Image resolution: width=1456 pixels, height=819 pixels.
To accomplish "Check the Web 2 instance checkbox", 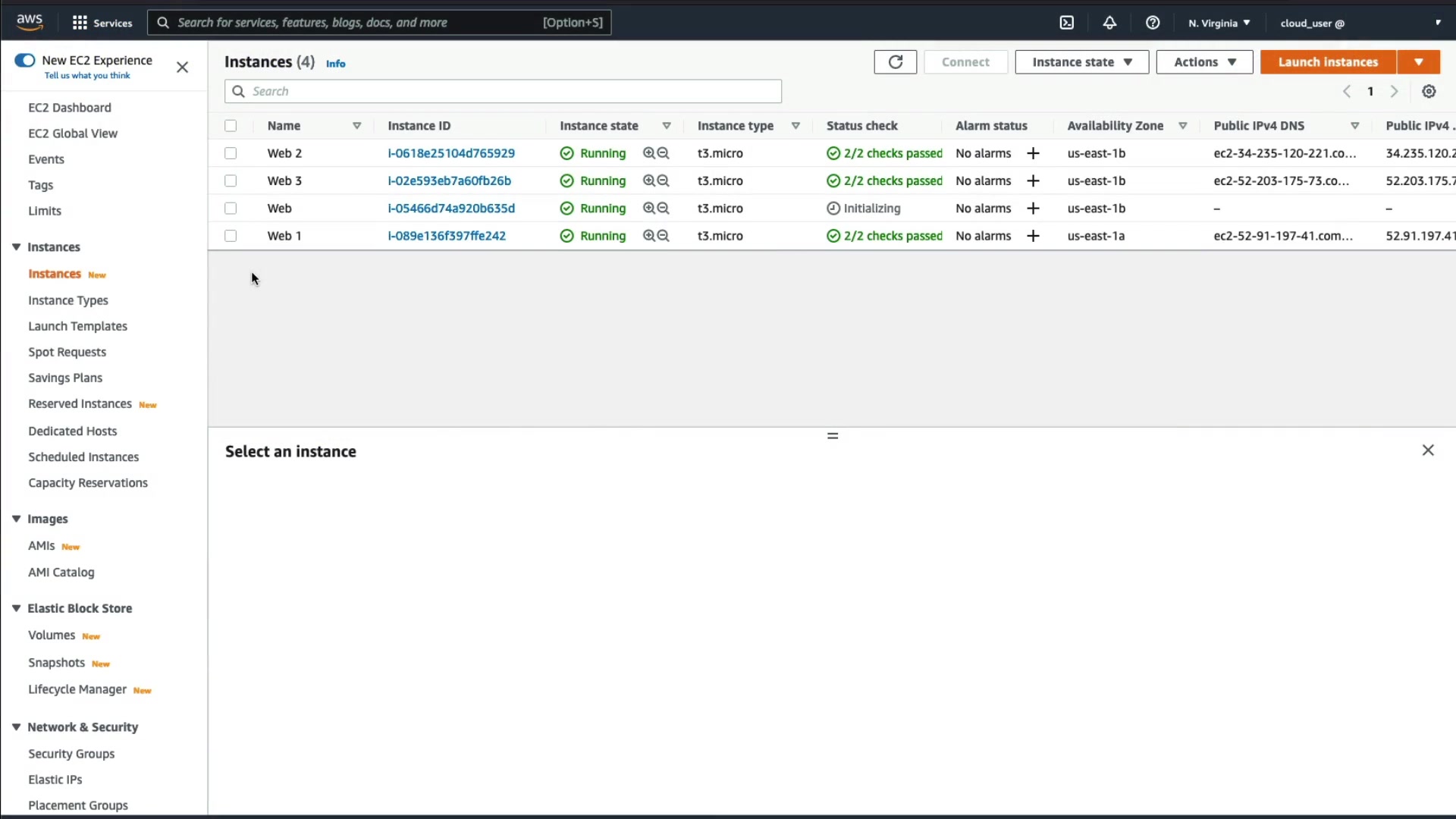I will coord(231,153).
